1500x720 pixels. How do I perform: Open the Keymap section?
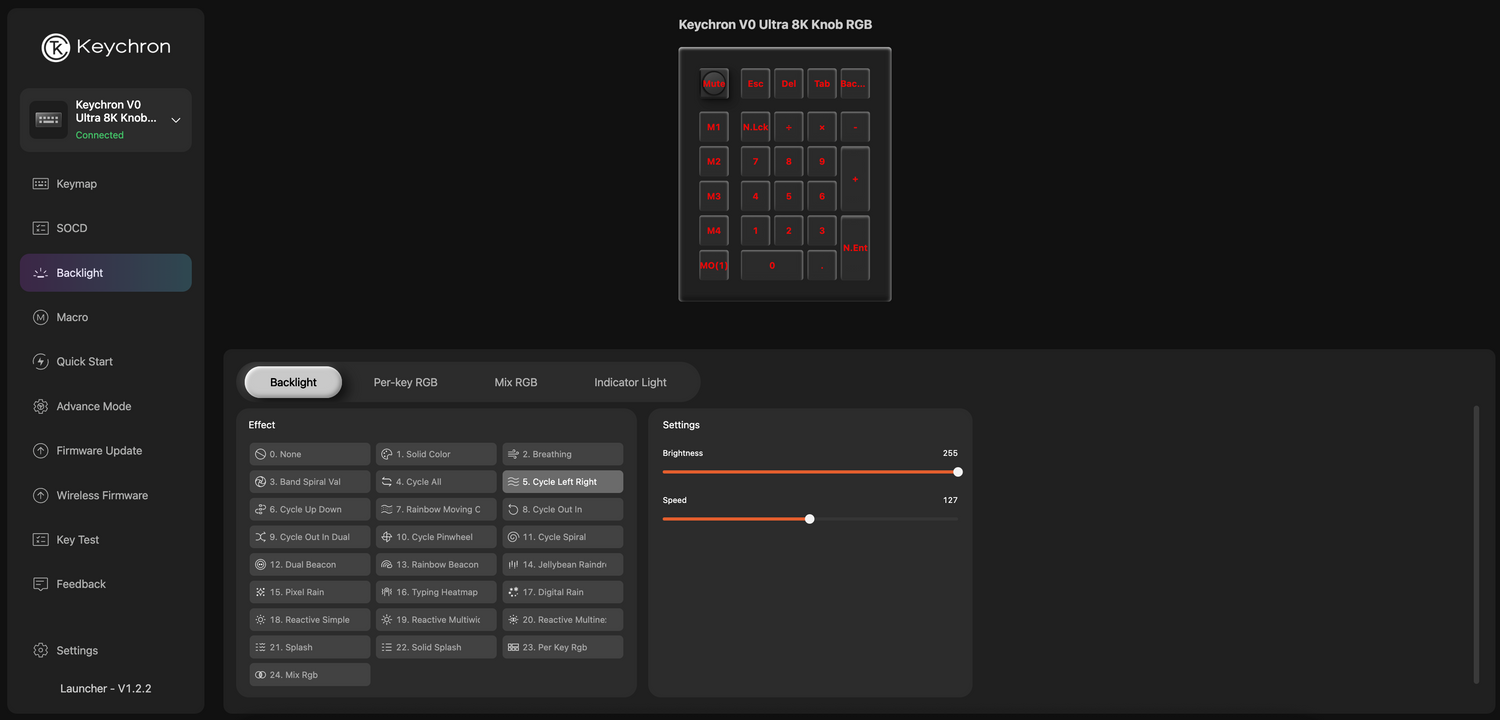coord(75,183)
